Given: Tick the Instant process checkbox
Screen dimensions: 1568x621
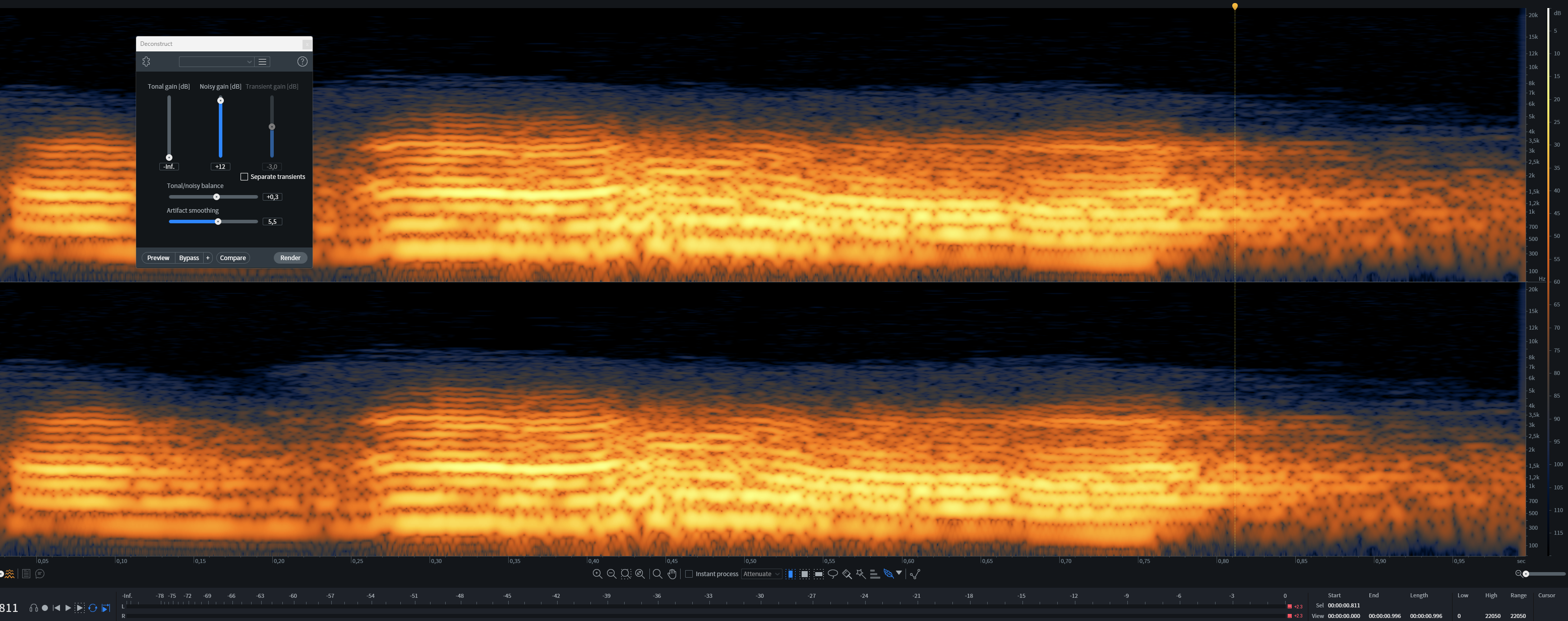Looking at the screenshot, I should pyautogui.click(x=689, y=574).
